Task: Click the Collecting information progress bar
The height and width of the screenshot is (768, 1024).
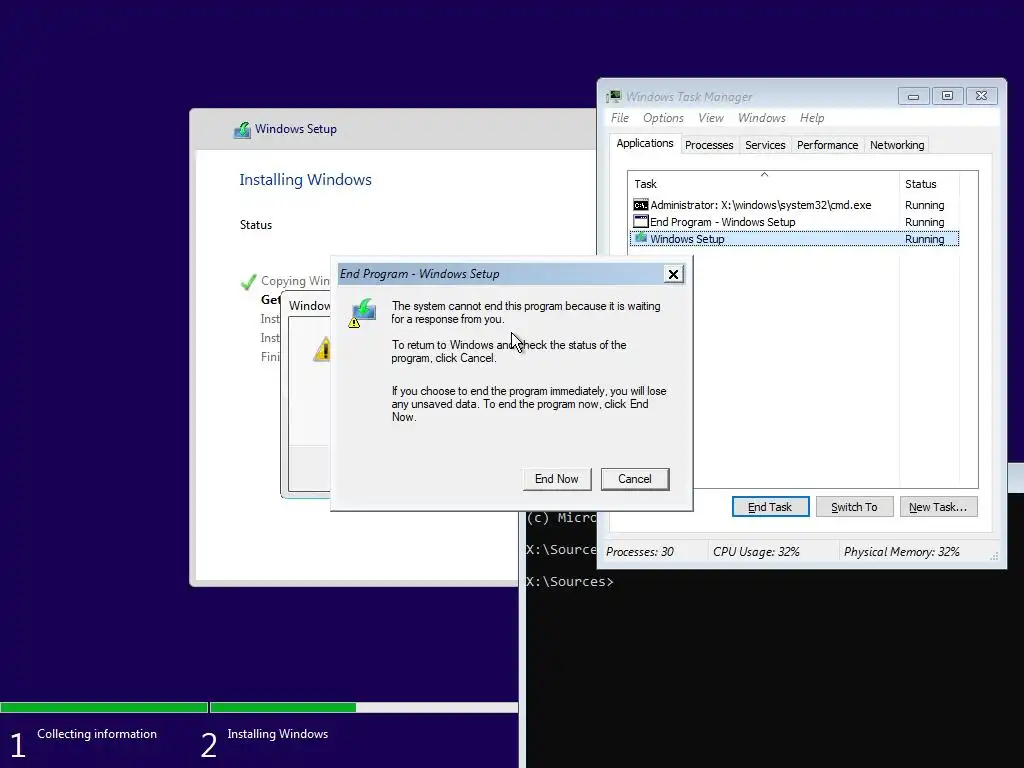Action: coord(104,707)
